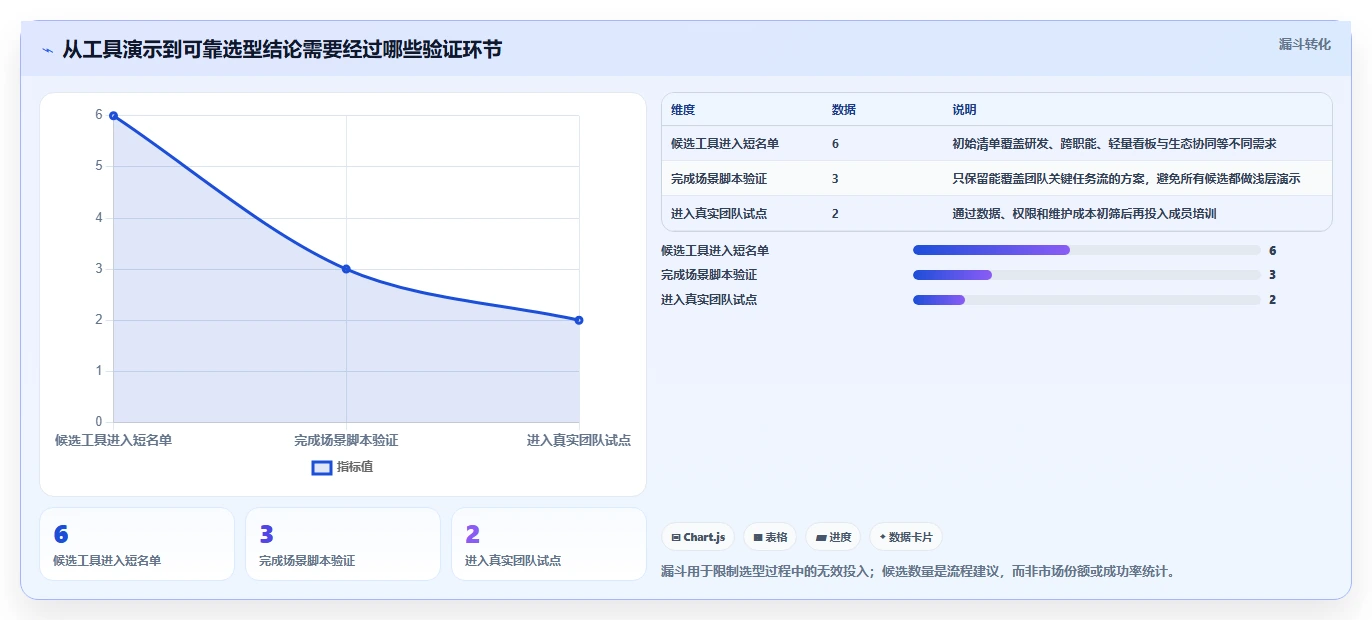1372x620 pixels.
Task: Click the 维度 column header
Action: [683, 110]
